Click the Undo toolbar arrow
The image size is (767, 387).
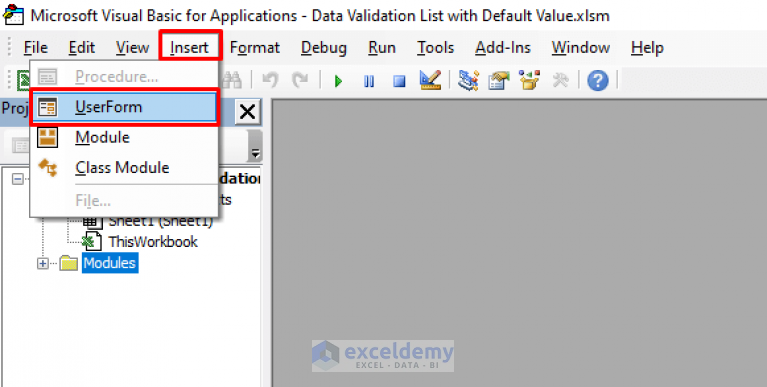point(270,80)
